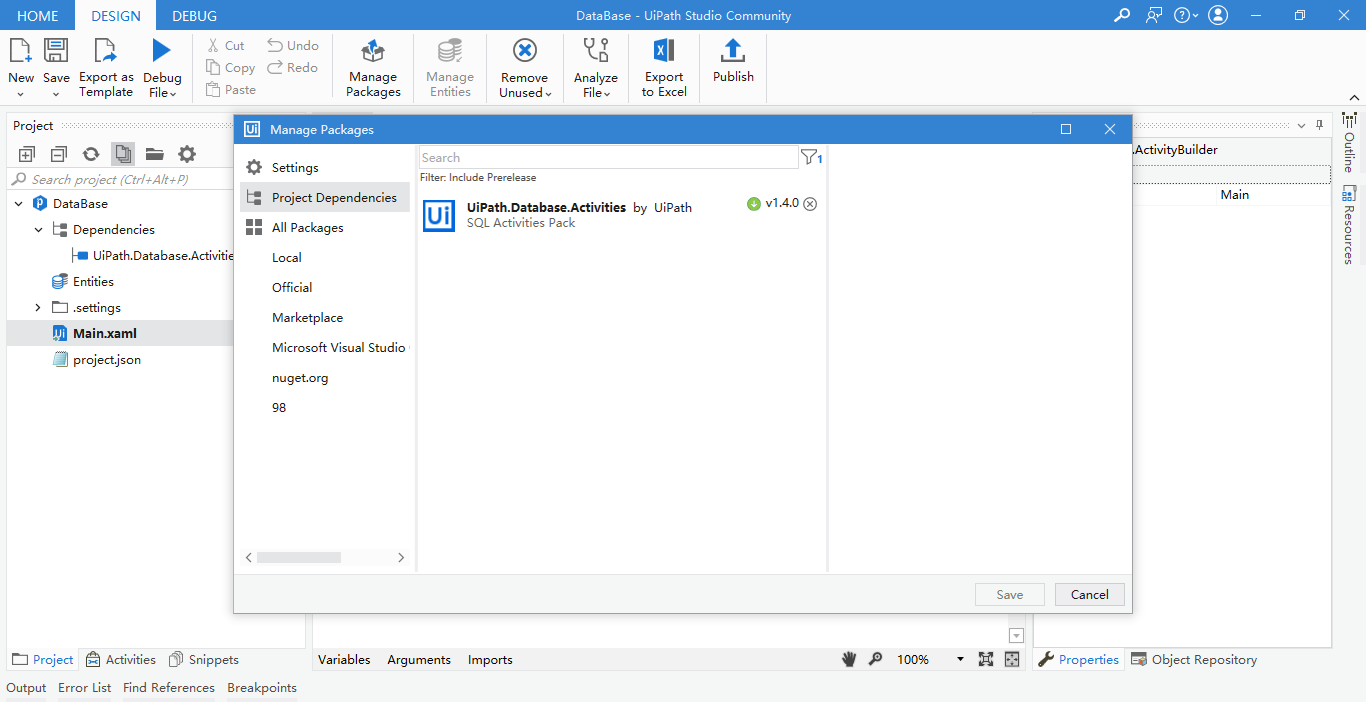The image size is (1366, 702).
Task: Toggle the prerelease filter funnel
Action: (808, 157)
